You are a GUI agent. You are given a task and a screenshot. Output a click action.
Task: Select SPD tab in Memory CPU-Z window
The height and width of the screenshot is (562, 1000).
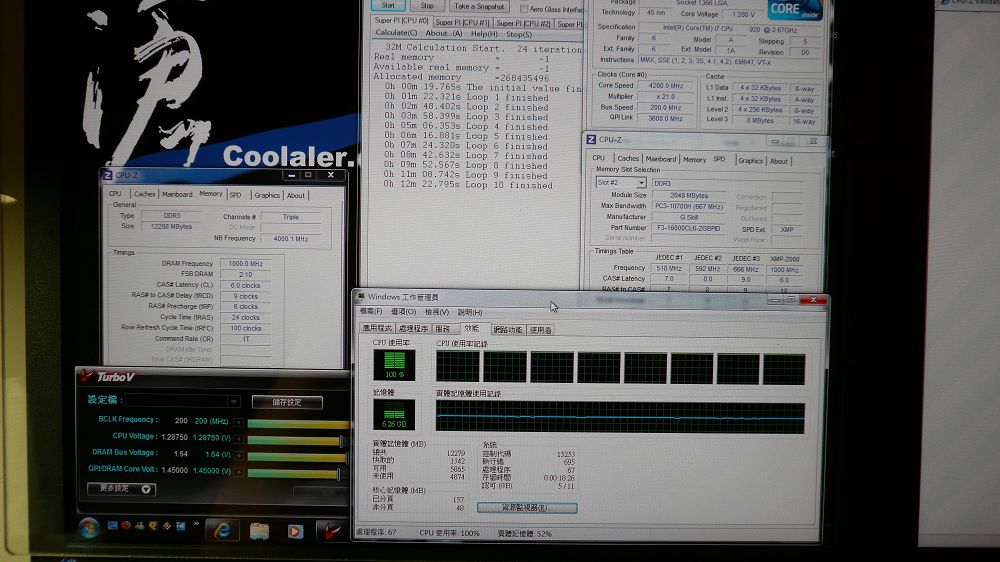pos(235,195)
